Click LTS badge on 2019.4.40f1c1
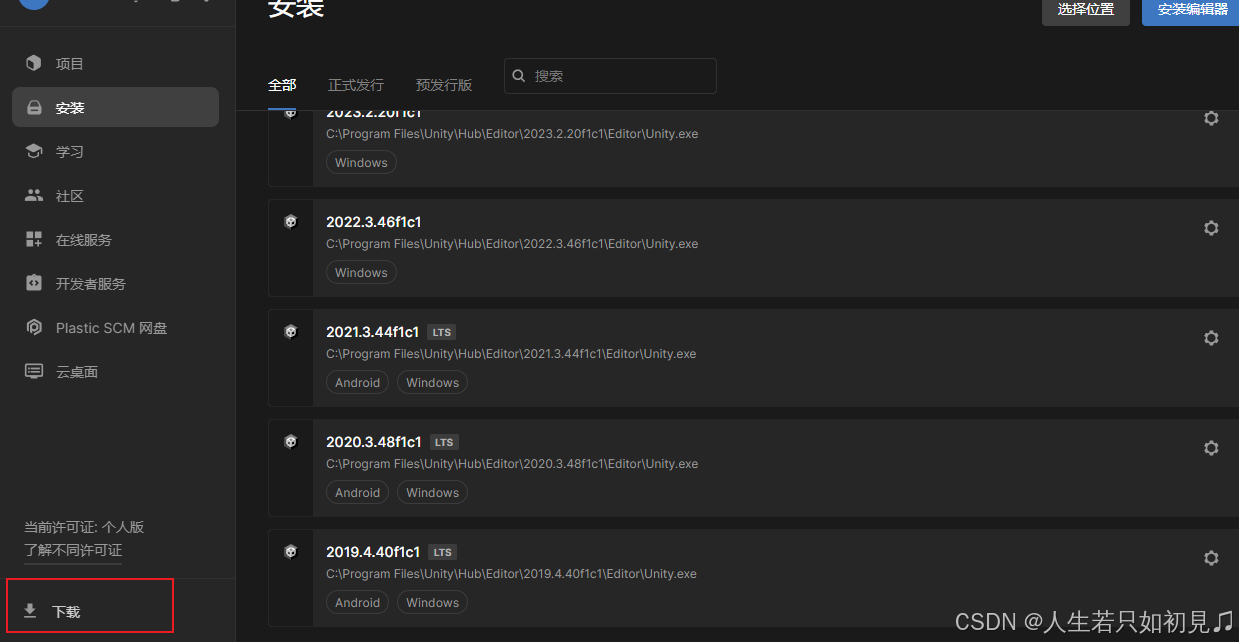The height and width of the screenshot is (642, 1239). 442,552
